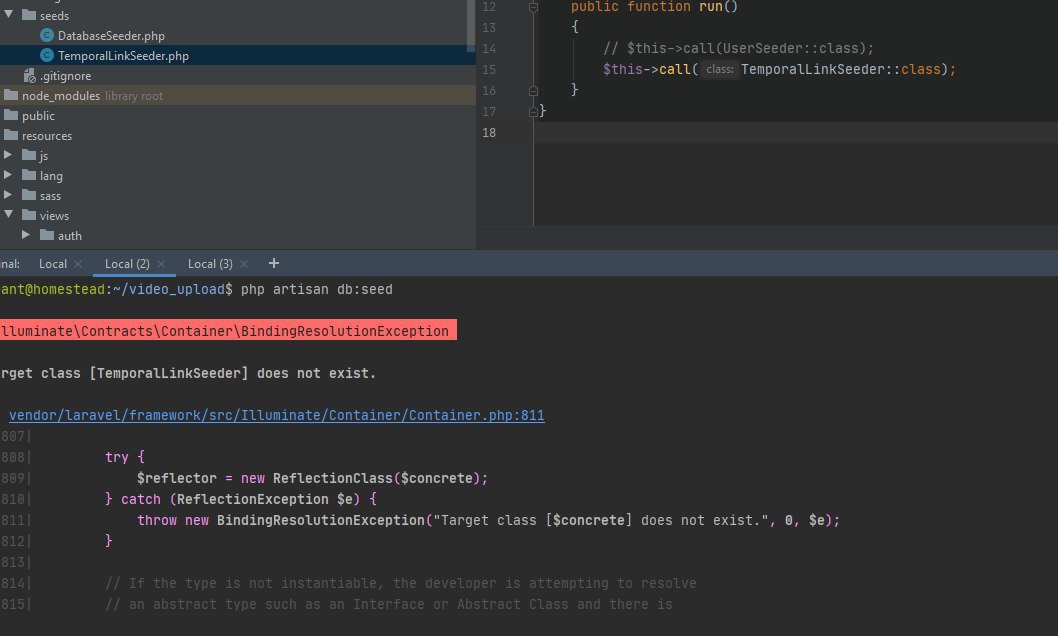This screenshot has height=636, width=1058.
Task: Expand the auth folder
Action: click(27, 236)
